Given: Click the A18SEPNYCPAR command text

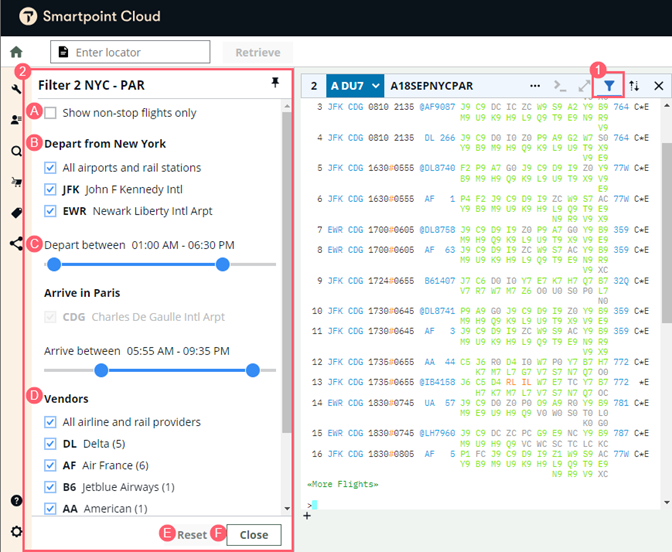Looking at the screenshot, I should [x=432, y=86].
